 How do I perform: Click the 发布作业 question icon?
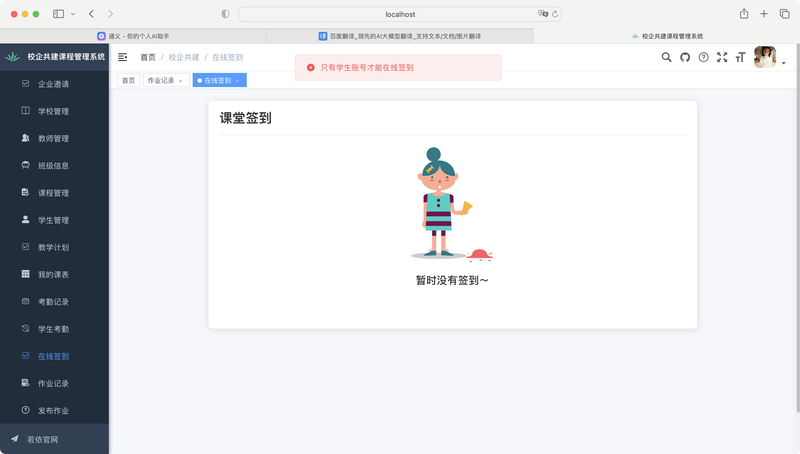pos(26,410)
